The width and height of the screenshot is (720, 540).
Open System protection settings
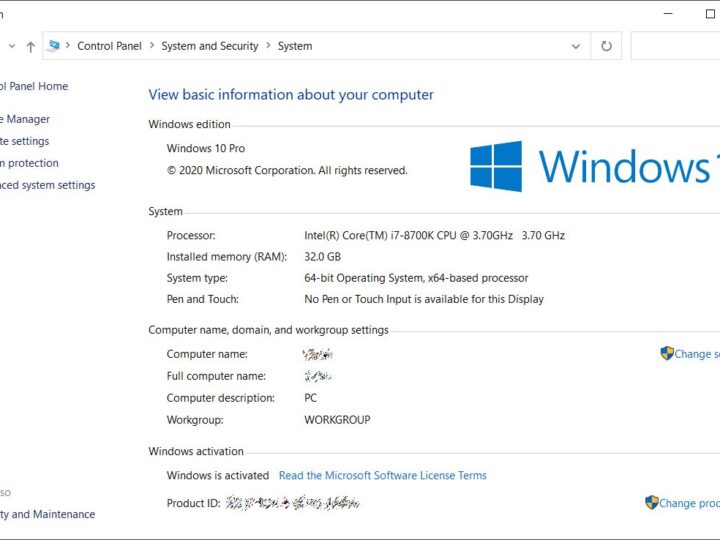click(x=32, y=163)
